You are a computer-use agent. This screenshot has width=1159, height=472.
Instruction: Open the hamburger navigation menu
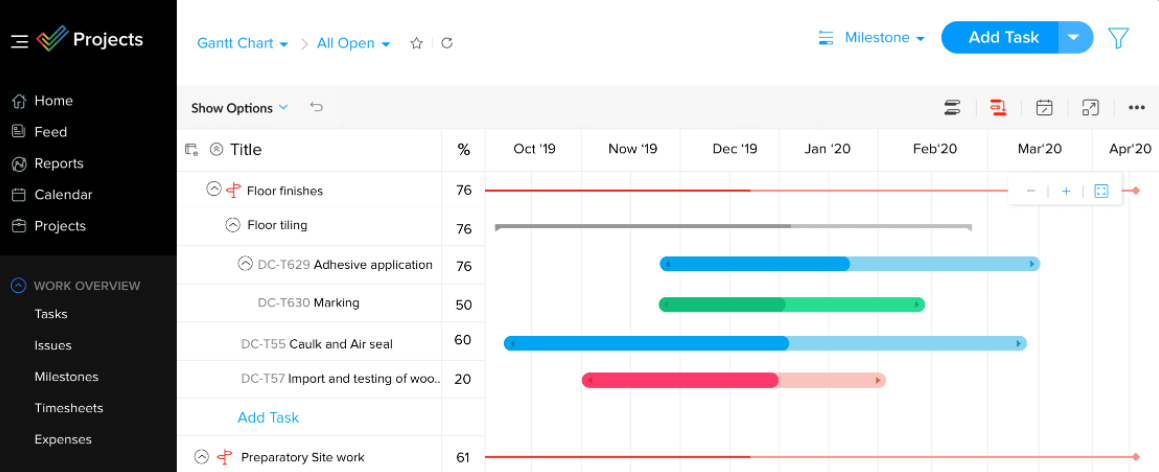coord(19,41)
